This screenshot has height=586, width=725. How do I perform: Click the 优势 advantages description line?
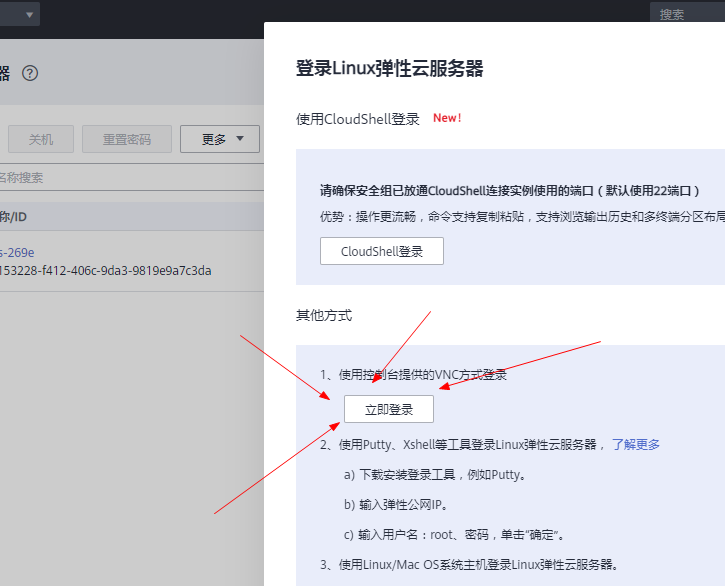522,216
